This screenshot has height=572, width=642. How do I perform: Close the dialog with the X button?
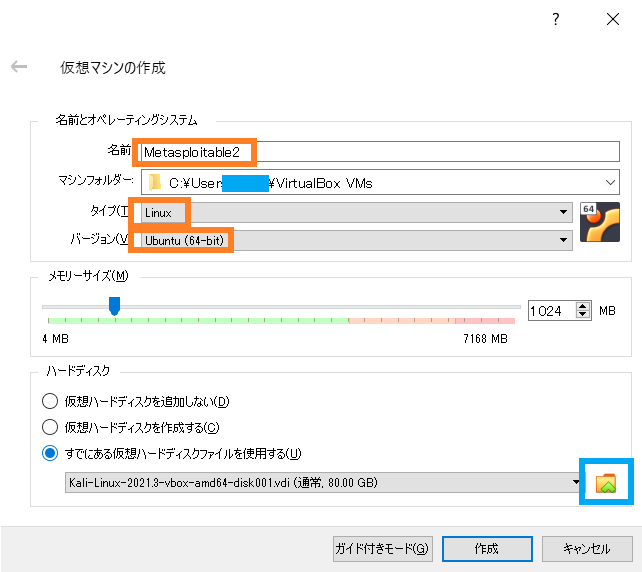tap(613, 19)
